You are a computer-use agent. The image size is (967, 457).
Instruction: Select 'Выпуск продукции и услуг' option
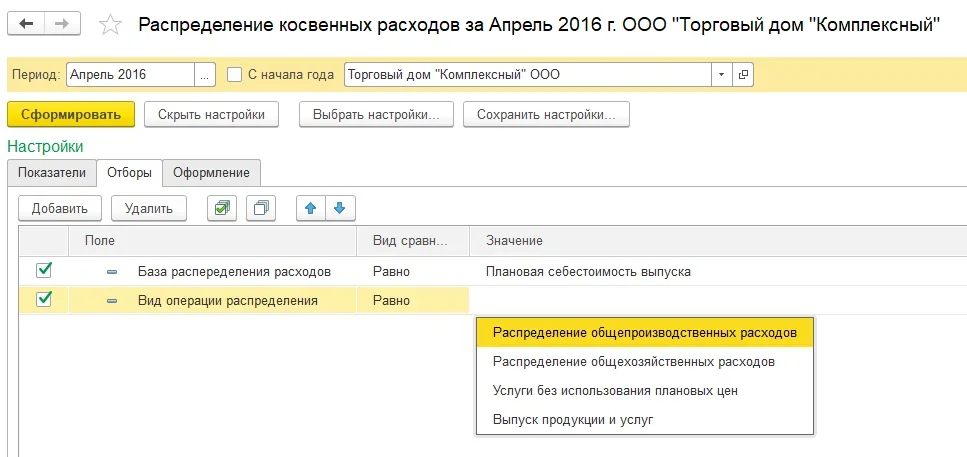[645, 420]
